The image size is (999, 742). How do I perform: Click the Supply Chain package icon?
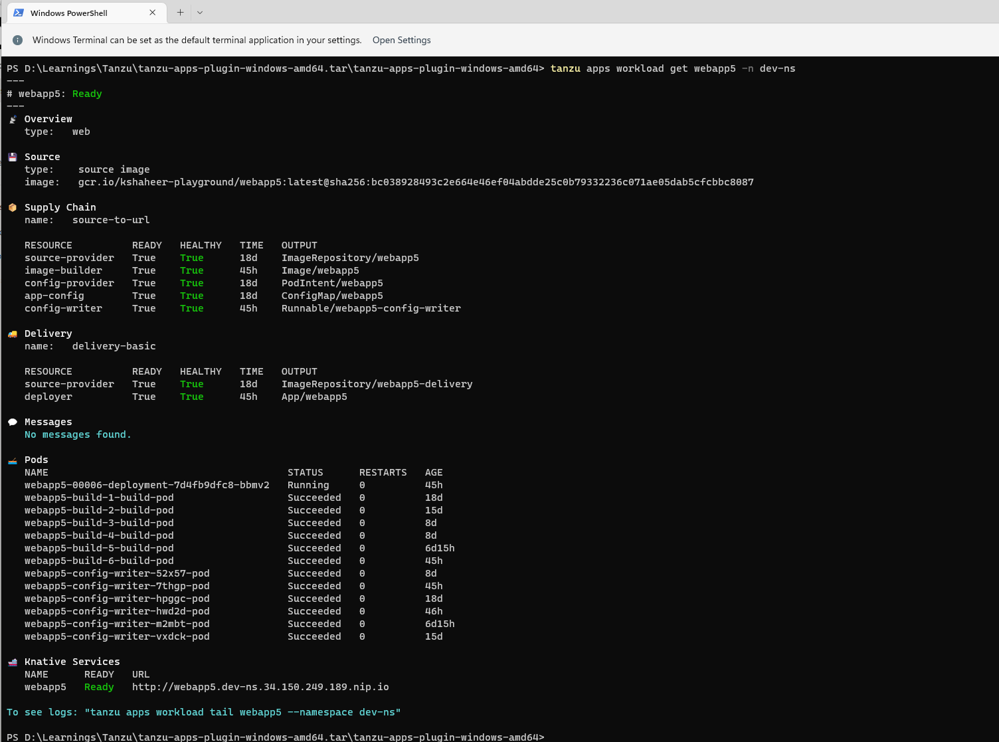13,208
